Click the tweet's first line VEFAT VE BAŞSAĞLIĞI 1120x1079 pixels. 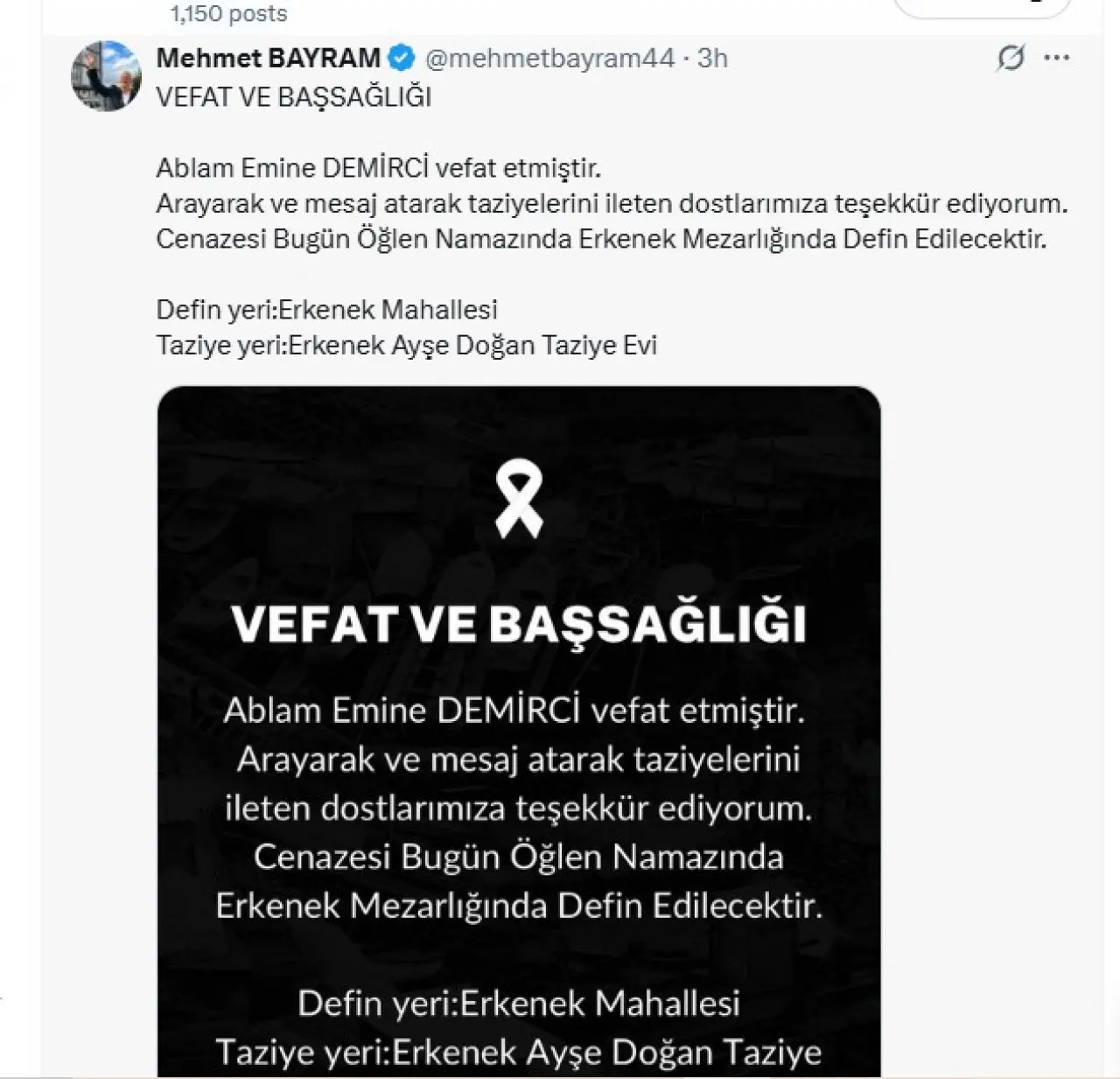coord(294,96)
